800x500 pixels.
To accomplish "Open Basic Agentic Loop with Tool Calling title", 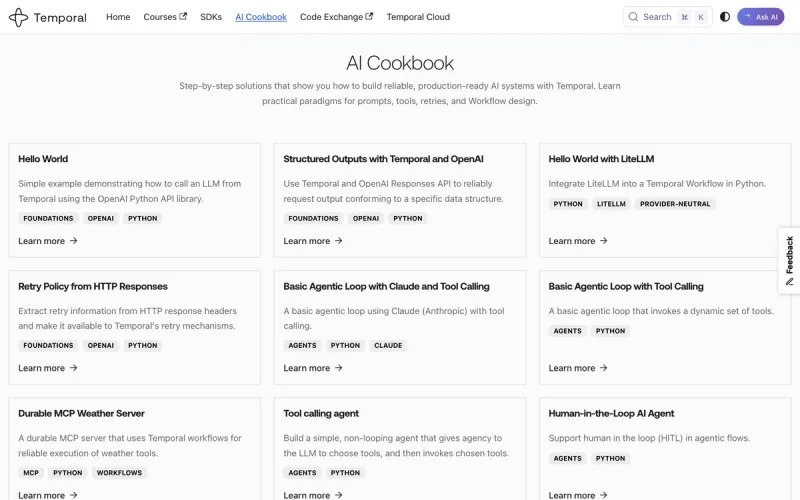I will coord(626,286).
